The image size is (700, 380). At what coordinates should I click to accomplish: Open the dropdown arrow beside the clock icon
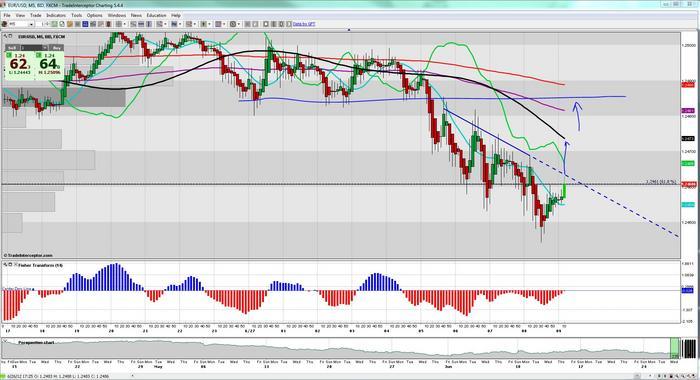239,24
